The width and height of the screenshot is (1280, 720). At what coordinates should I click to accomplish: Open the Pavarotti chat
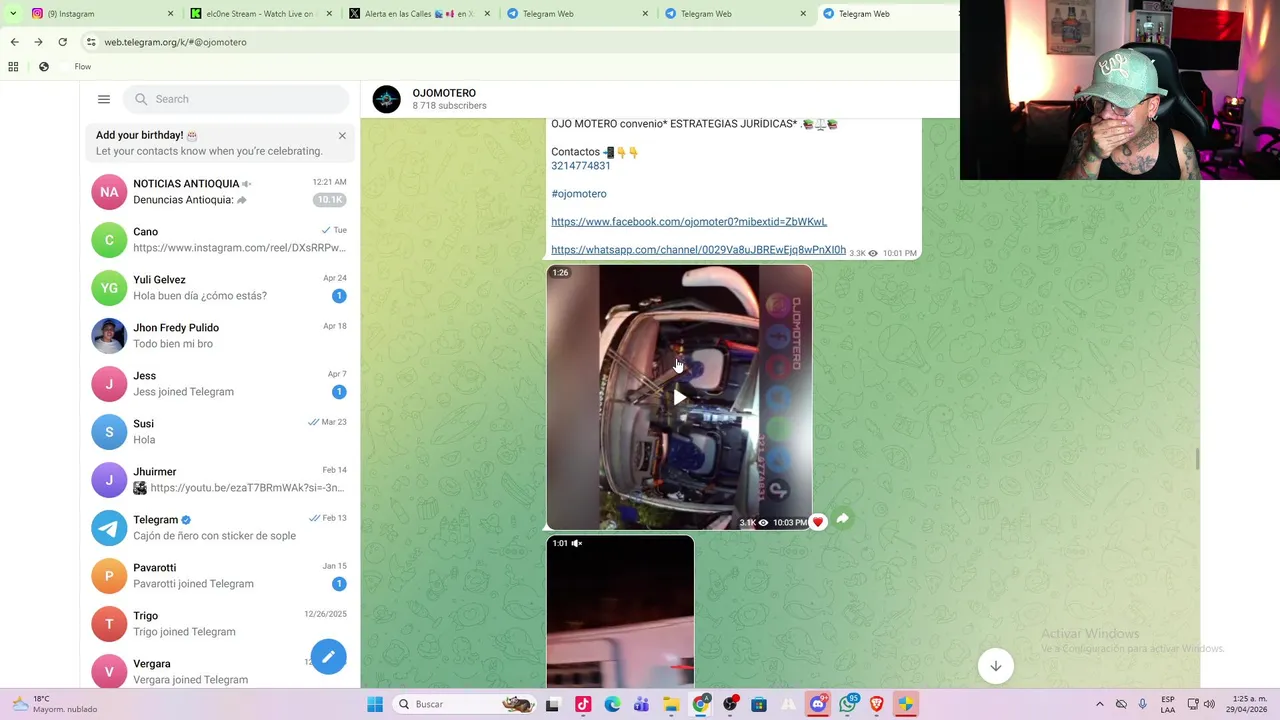click(220, 576)
